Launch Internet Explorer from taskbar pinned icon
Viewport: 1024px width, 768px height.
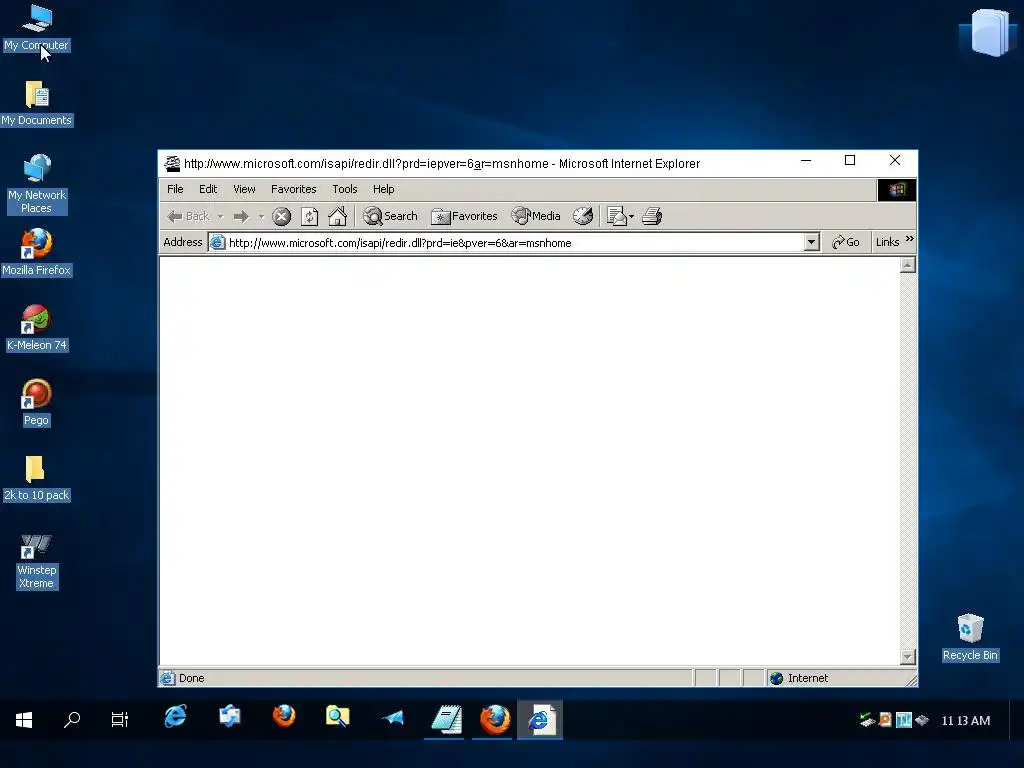coord(175,717)
